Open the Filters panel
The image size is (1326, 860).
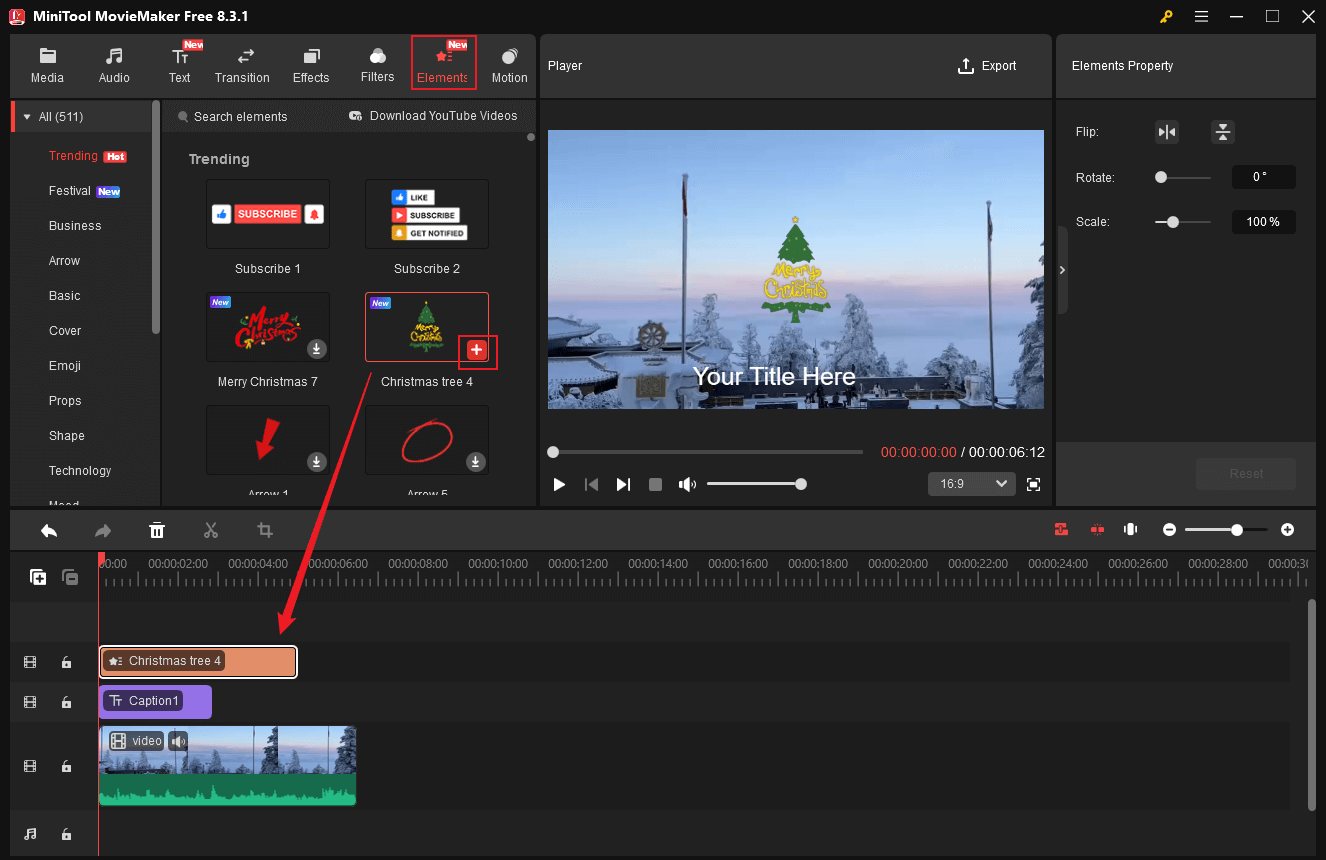point(377,62)
